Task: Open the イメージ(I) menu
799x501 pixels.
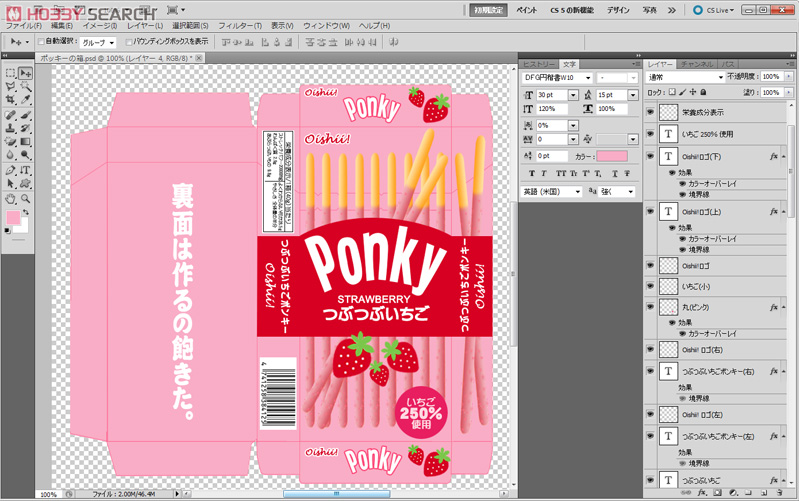Action: (100, 25)
